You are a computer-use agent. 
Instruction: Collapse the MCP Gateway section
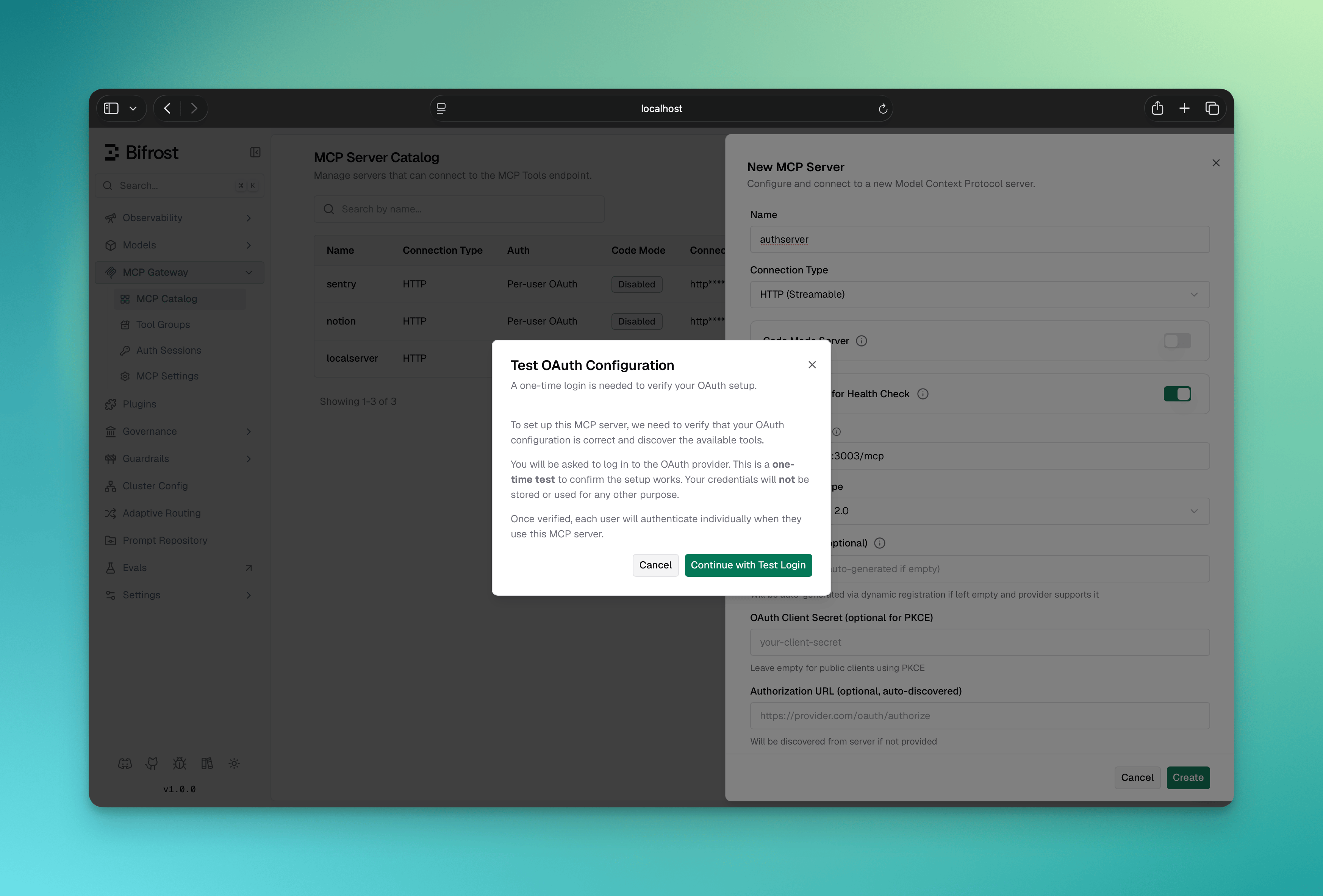click(180, 273)
